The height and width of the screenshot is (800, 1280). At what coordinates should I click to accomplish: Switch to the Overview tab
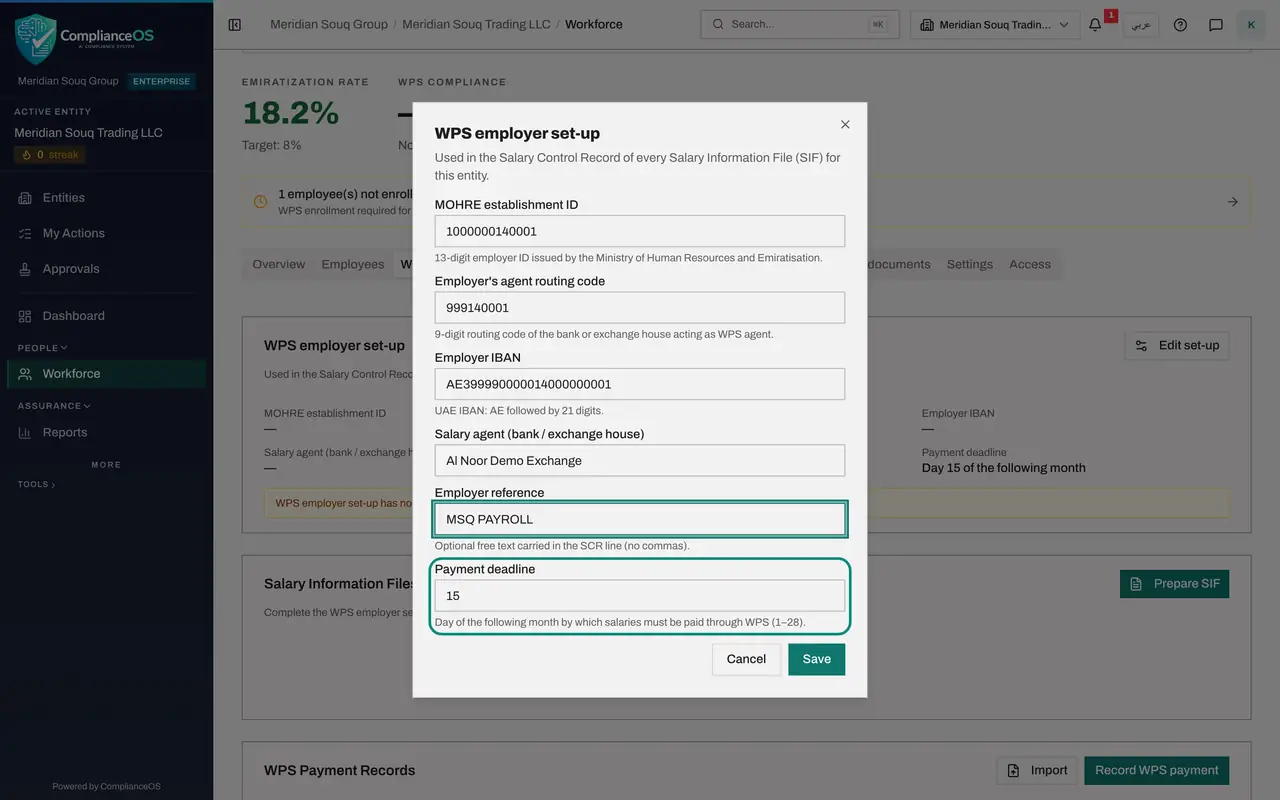(x=278, y=264)
